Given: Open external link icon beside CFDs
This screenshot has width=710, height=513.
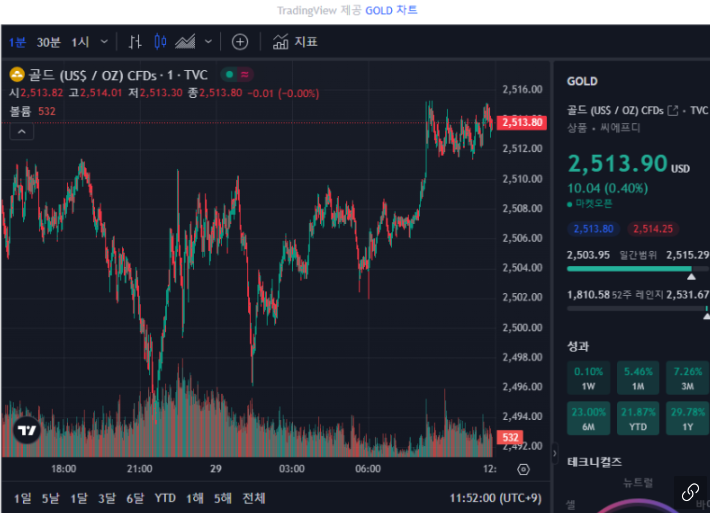Looking at the screenshot, I should click(x=673, y=110).
